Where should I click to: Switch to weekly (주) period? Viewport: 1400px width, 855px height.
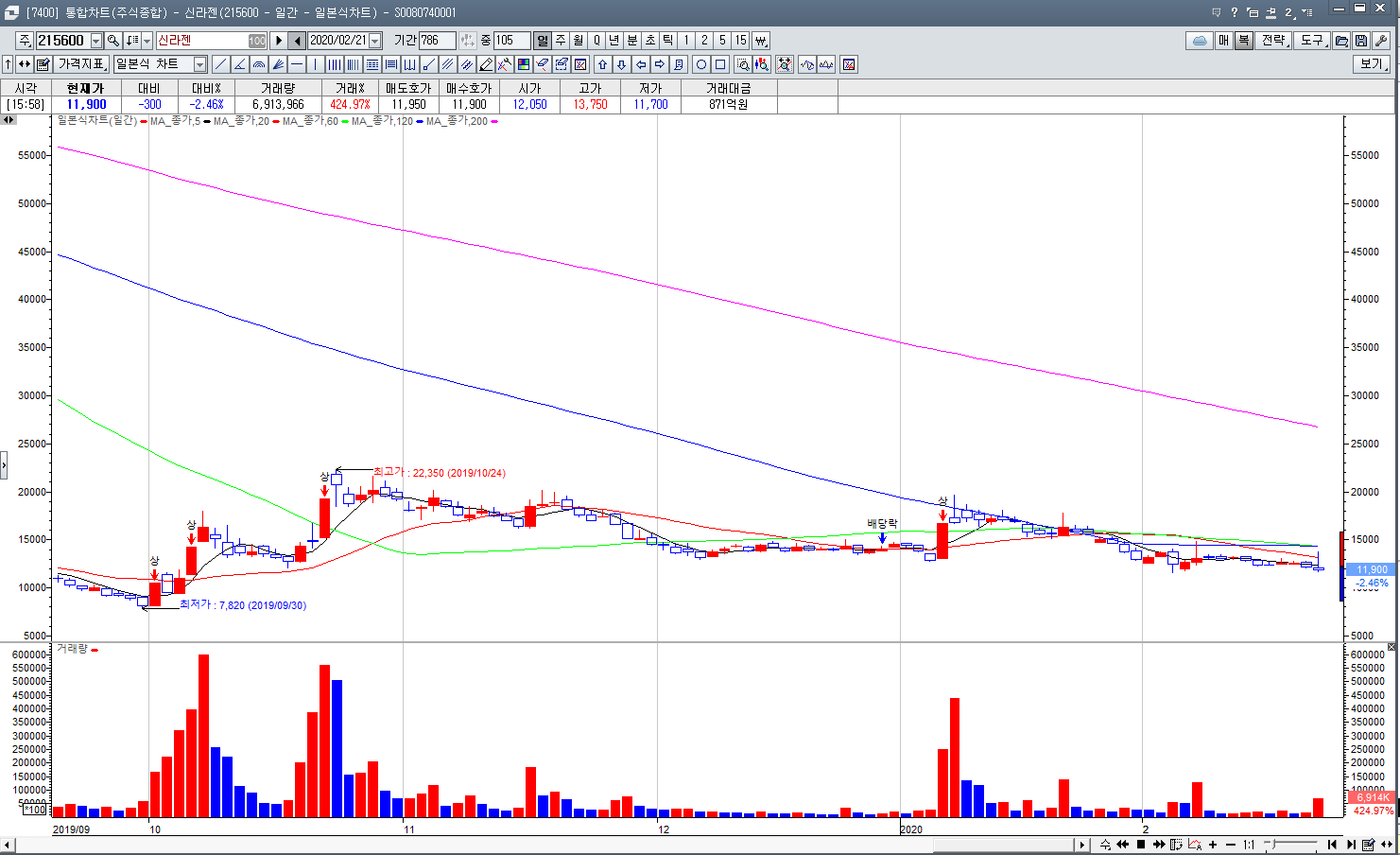pyautogui.click(x=561, y=41)
